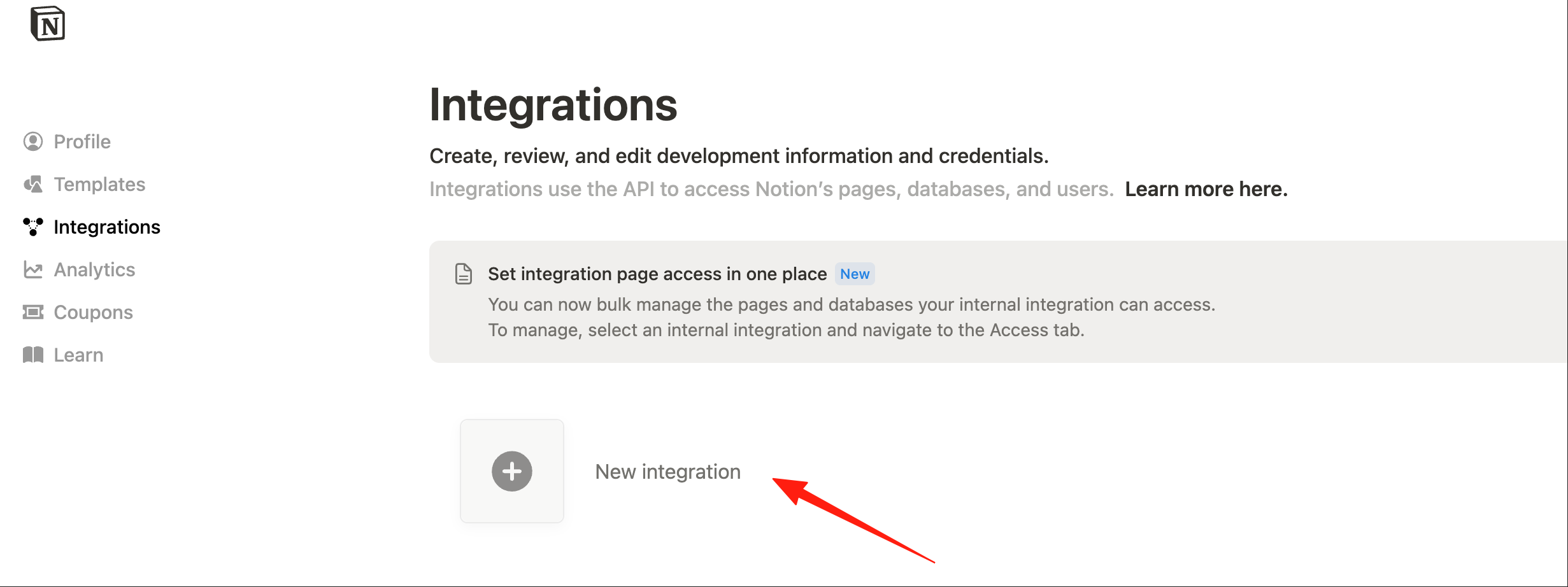The width and height of the screenshot is (1568, 587).
Task: Click the 'New integration' label
Action: [667, 471]
